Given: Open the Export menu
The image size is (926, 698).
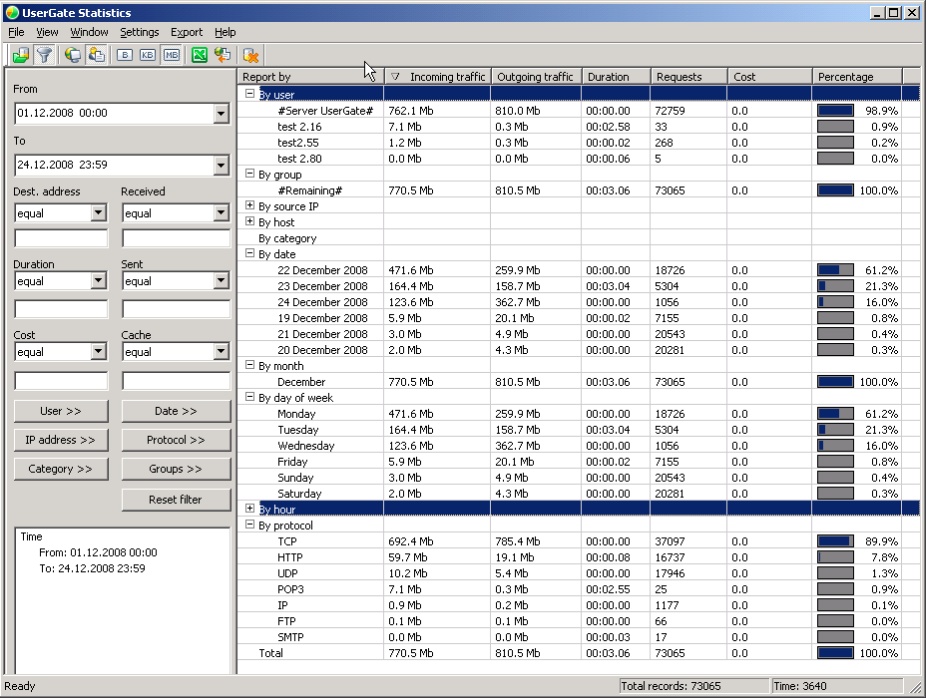Looking at the screenshot, I should tap(186, 32).
